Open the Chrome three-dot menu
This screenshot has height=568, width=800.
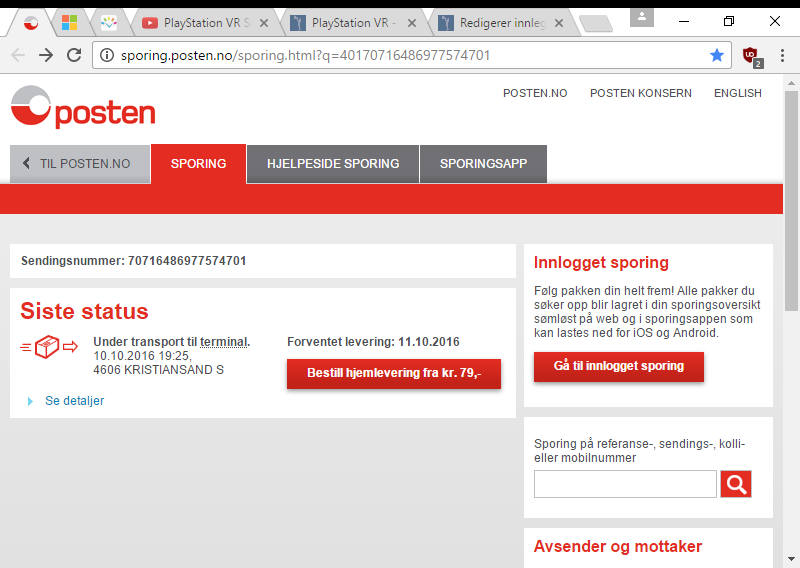[x=782, y=56]
